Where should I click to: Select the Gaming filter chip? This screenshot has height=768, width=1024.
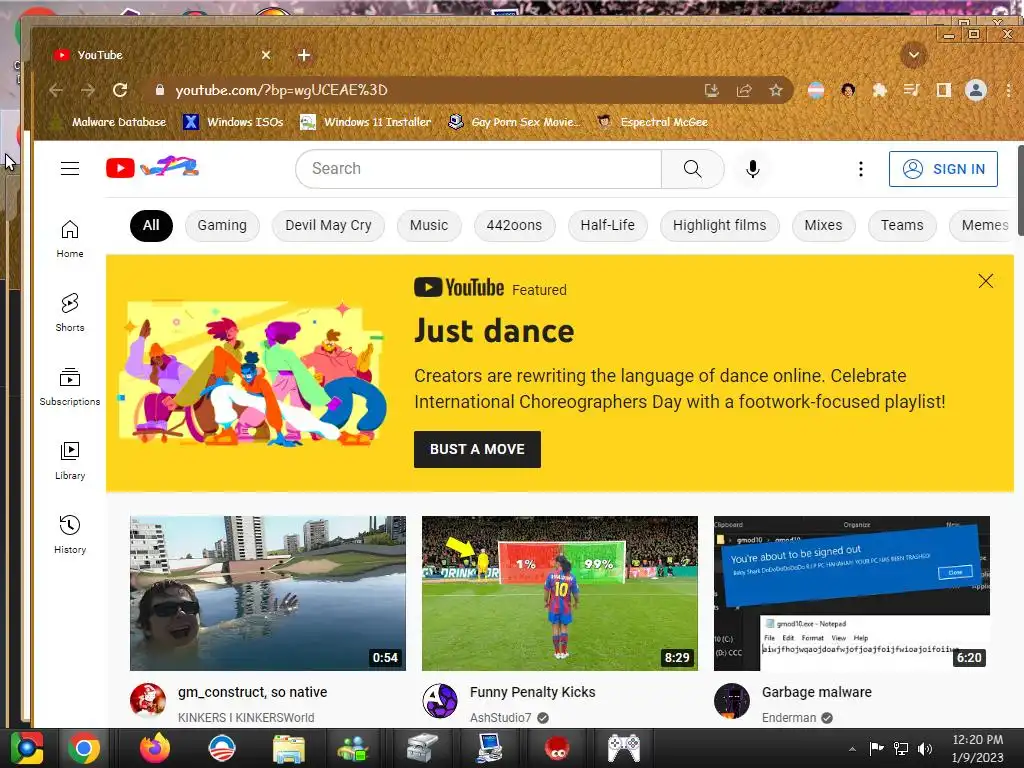coord(222,225)
